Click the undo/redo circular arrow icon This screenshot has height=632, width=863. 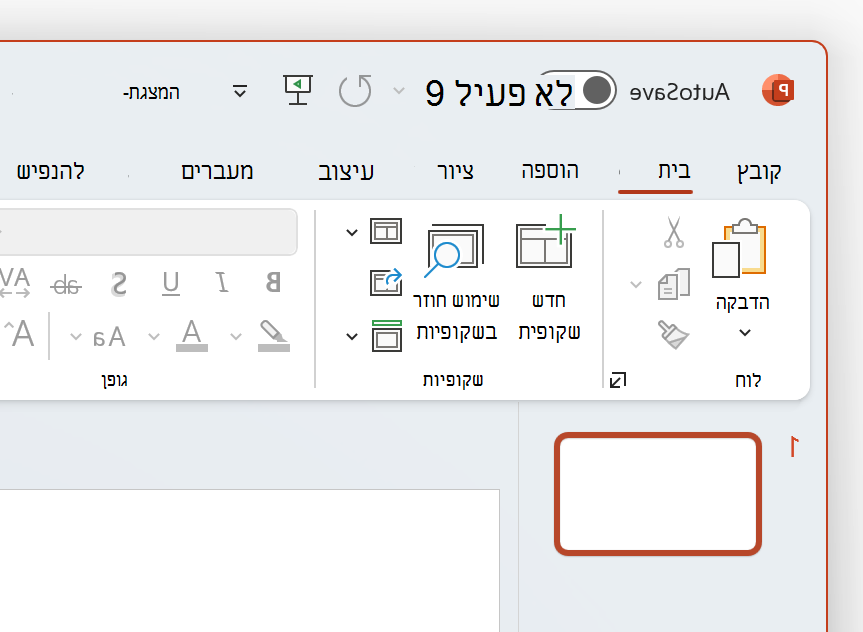tap(355, 91)
